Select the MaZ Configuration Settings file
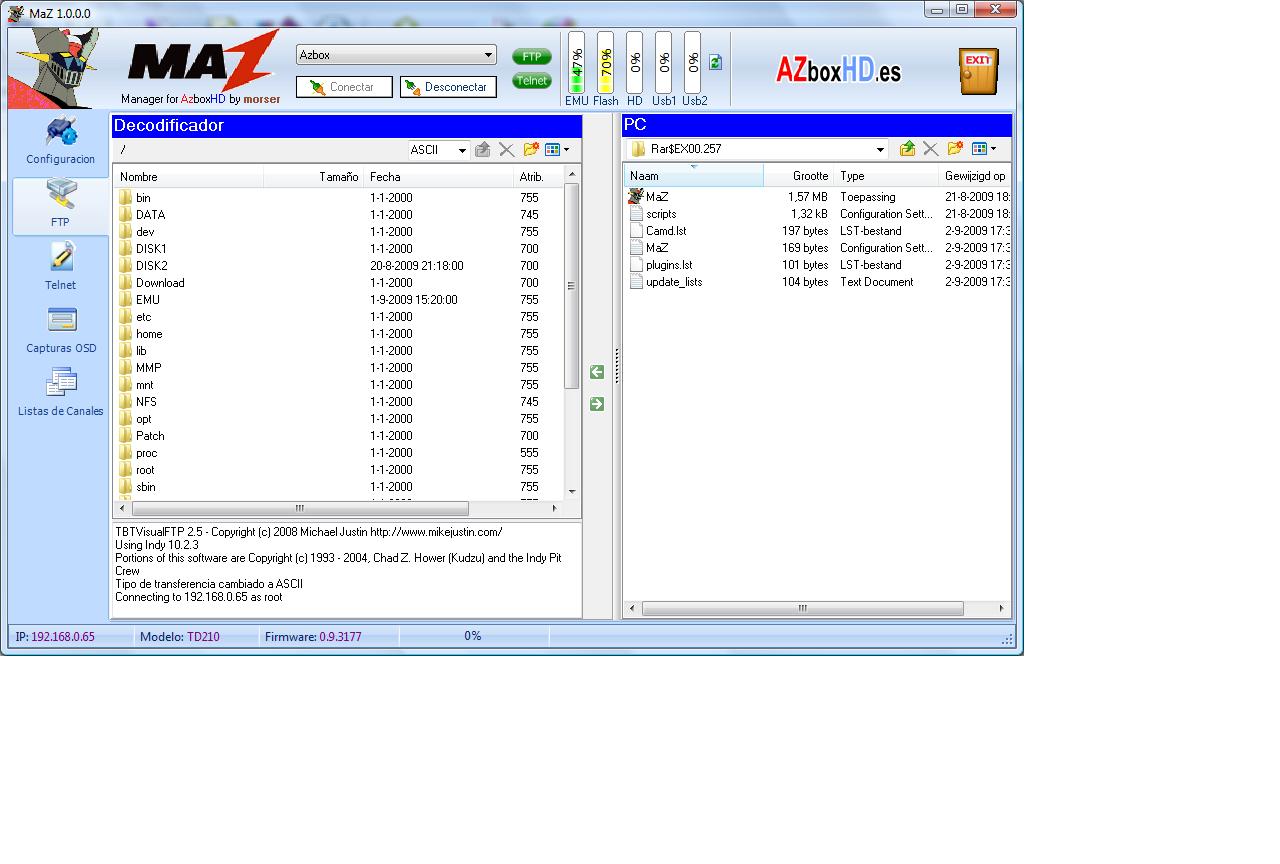1280x864 pixels. [x=818, y=248]
